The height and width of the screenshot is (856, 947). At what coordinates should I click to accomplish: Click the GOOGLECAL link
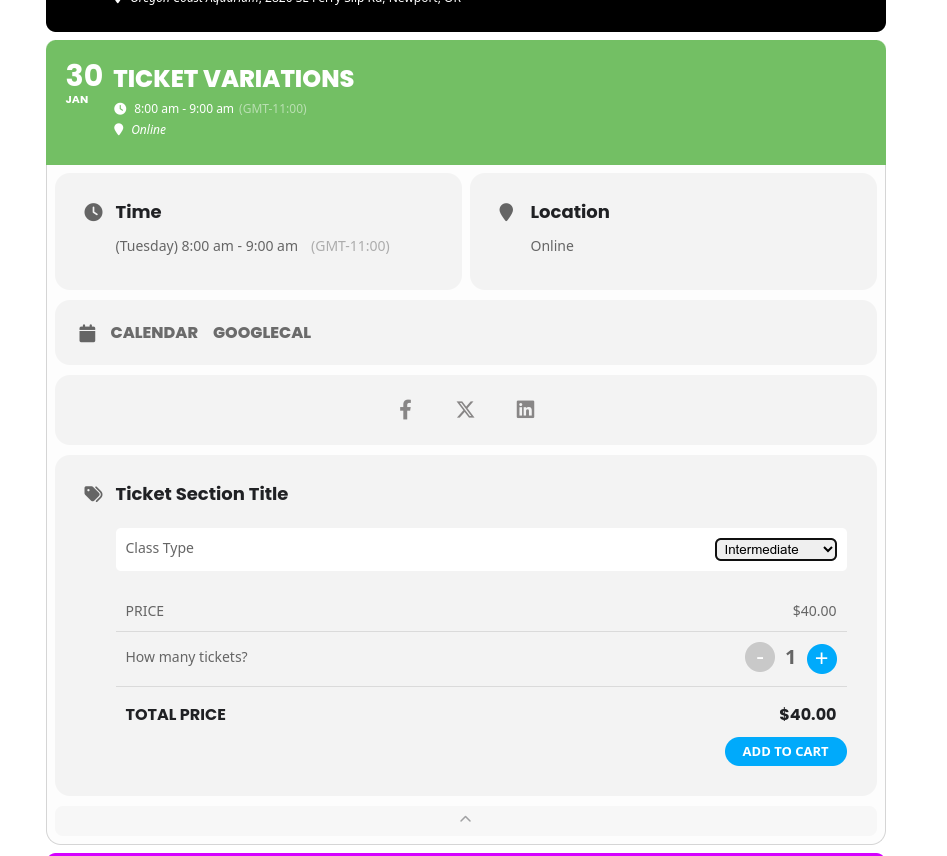click(x=262, y=333)
